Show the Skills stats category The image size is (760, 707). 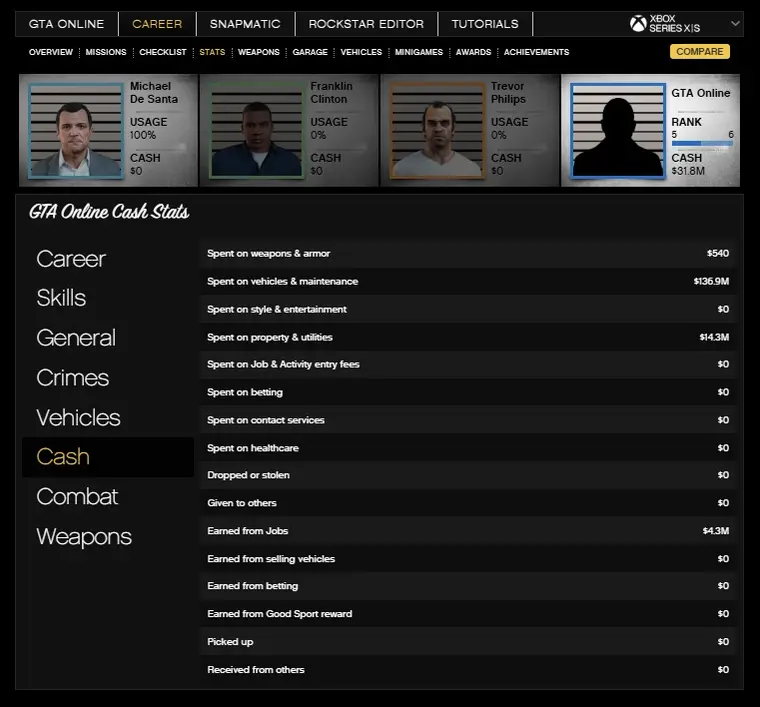coord(61,298)
